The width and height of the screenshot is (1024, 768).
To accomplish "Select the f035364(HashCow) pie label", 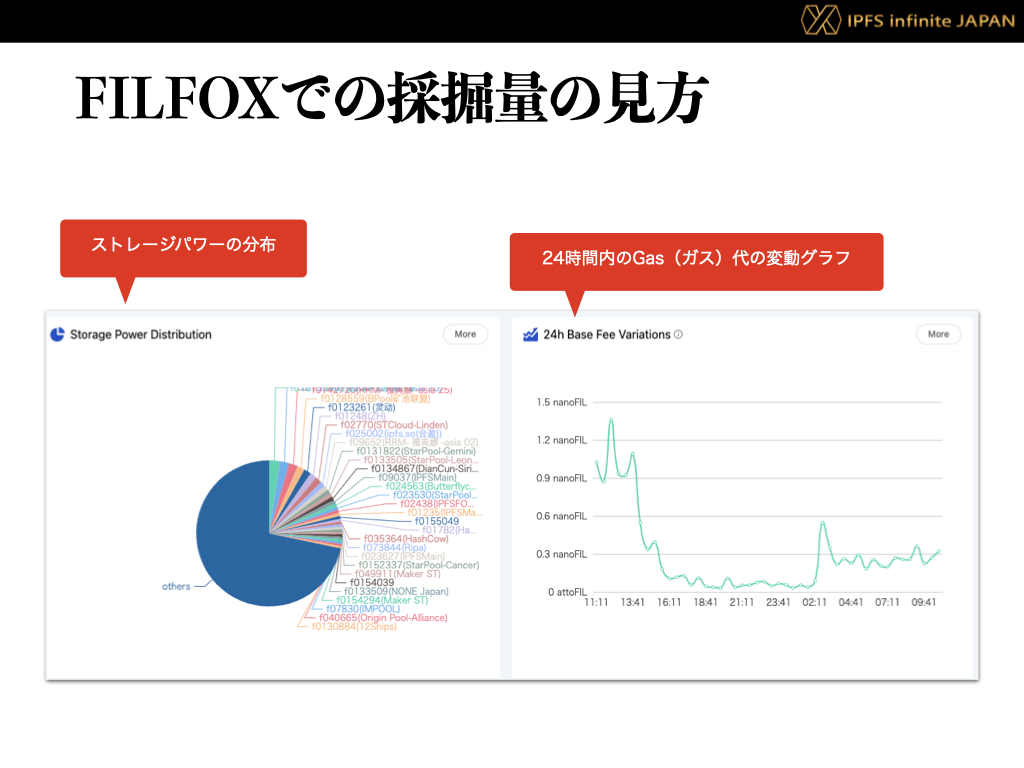I will [406, 539].
